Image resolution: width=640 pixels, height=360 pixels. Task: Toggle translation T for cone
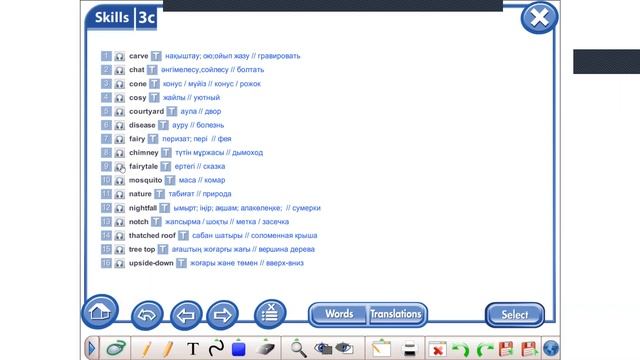pos(154,84)
